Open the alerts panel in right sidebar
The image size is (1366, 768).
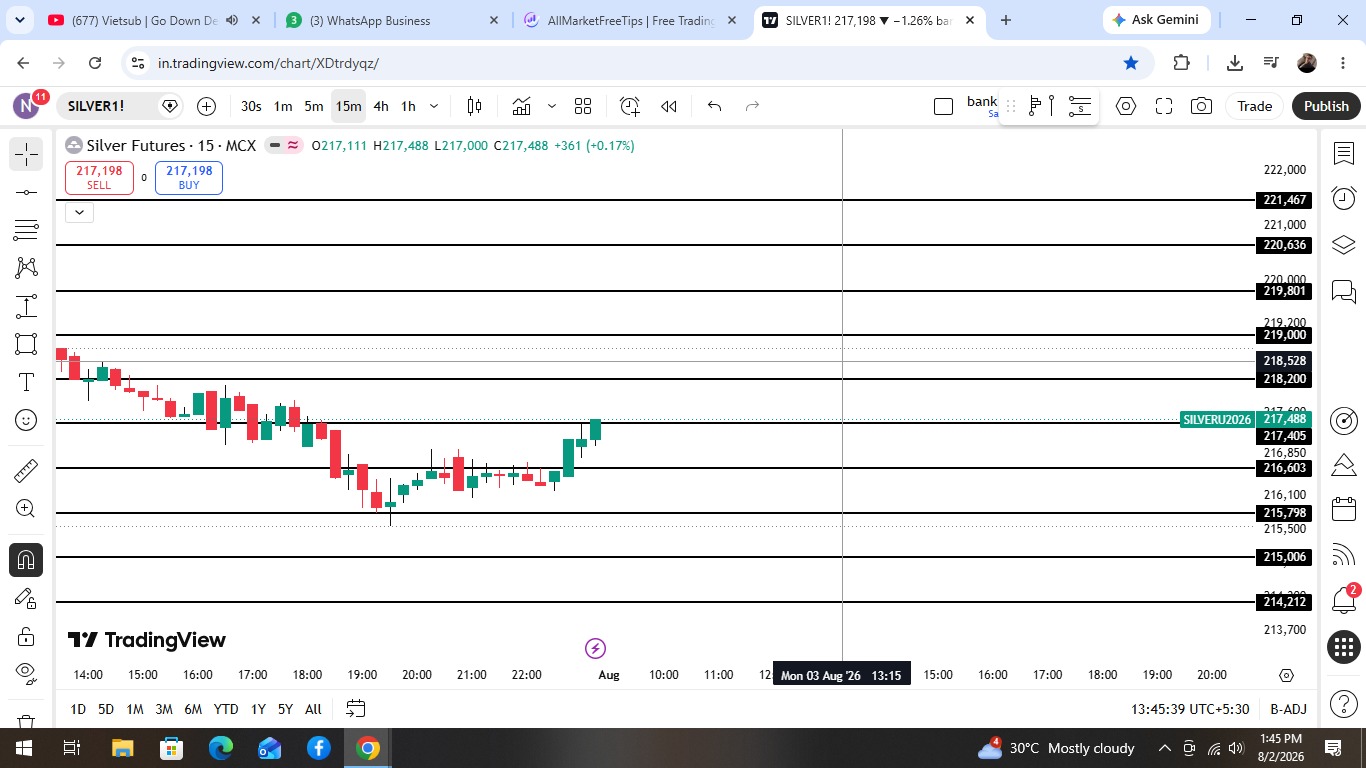click(1344, 198)
